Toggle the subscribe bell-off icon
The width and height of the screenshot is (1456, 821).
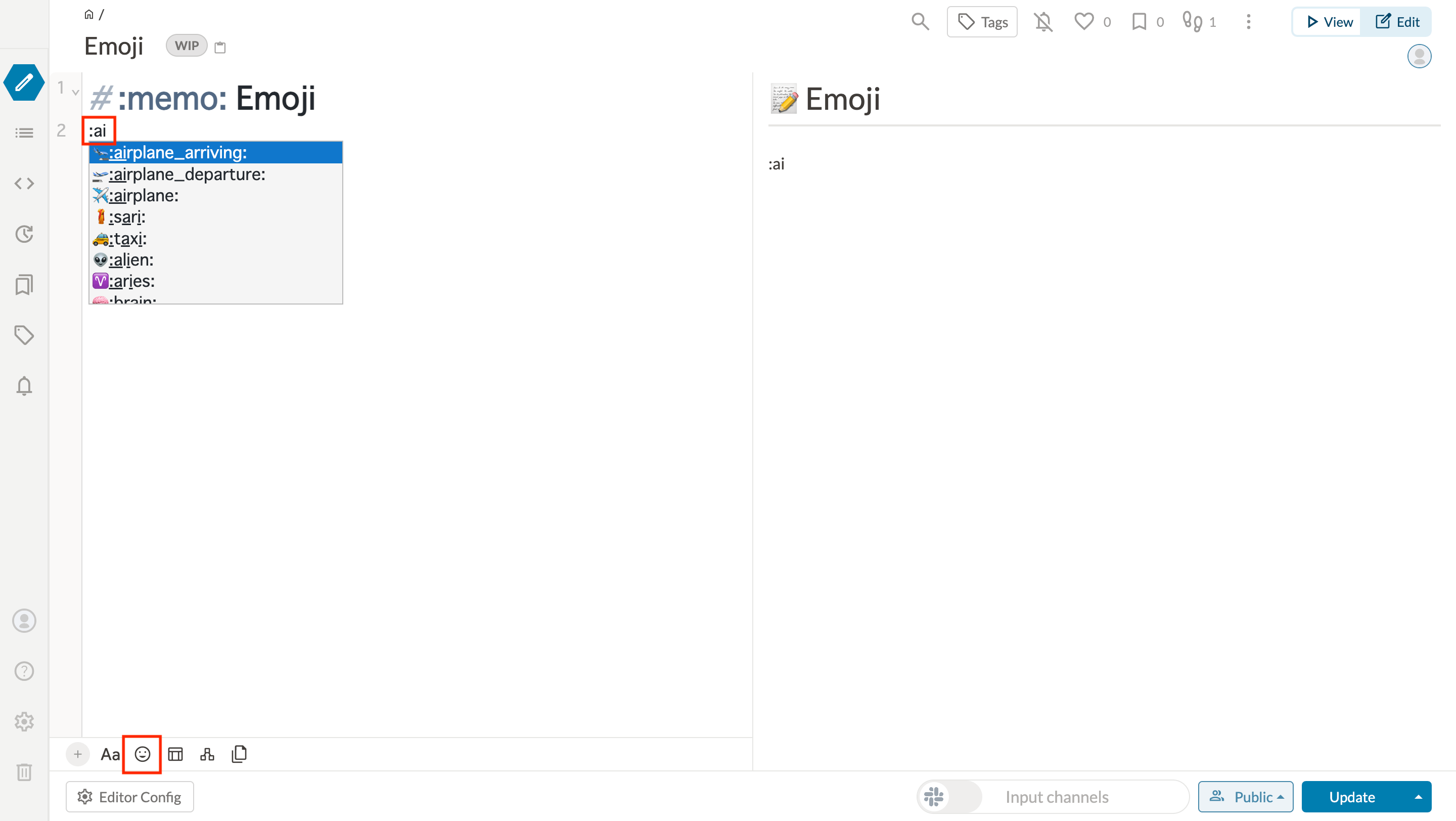point(1043,22)
